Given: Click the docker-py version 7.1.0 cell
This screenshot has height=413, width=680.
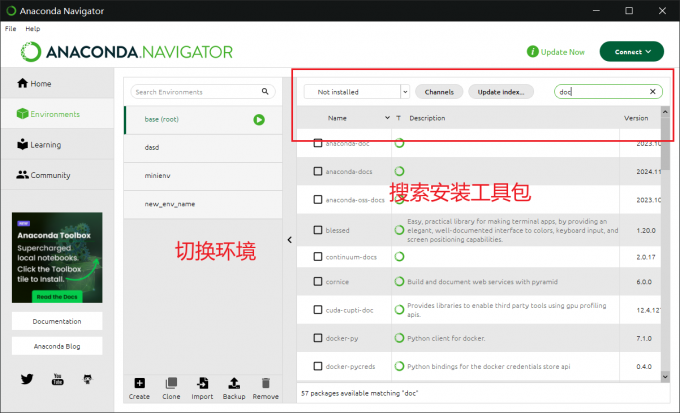Looking at the screenshot, I should tap(644, 338).
